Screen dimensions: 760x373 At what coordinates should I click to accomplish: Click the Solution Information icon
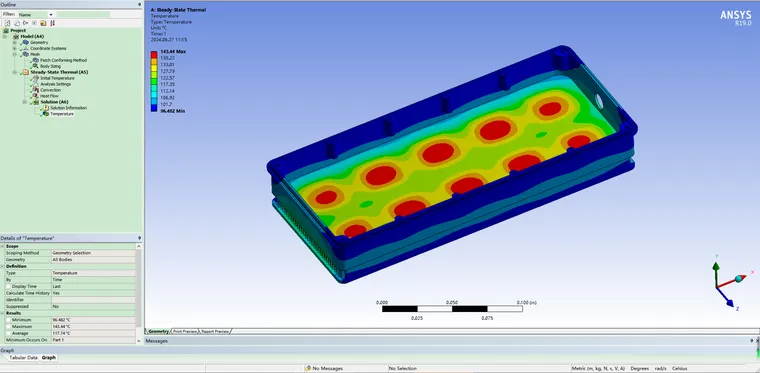pyautogui.click(x=46, y=108)
